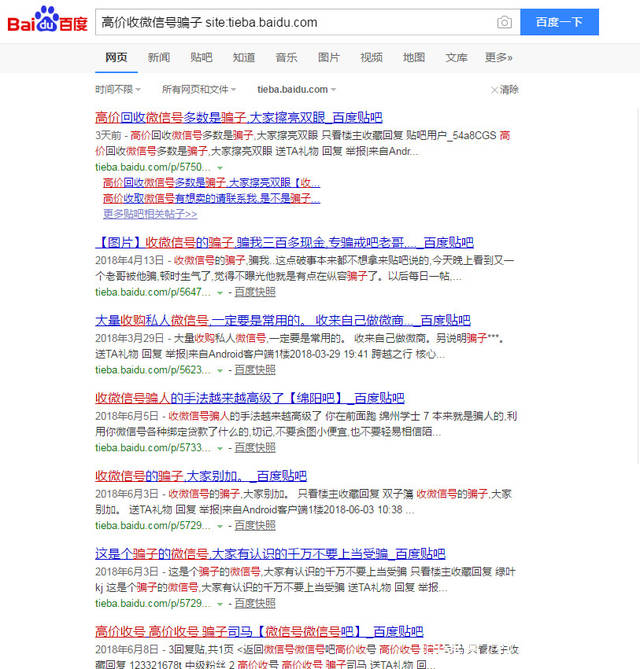Click URL text tieba.baidu.com/p/5623...
The height and width of the screenshot is (669, 640).
153,370
